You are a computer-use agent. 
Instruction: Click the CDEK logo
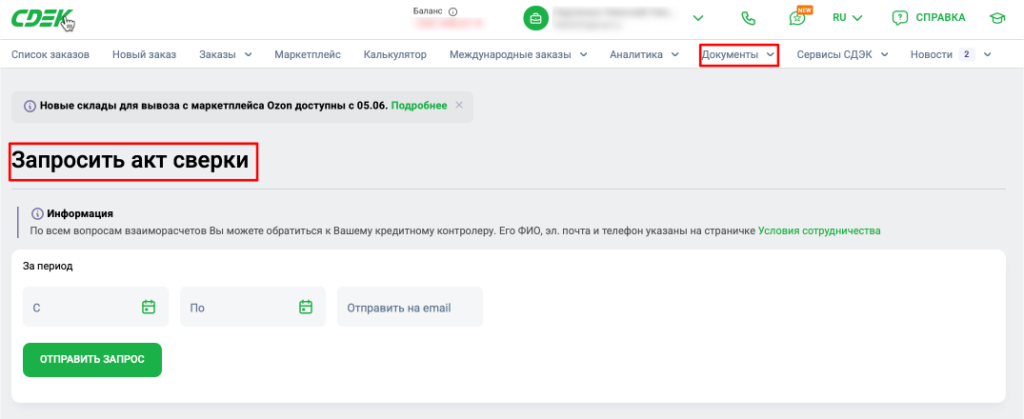coord(41,18)
